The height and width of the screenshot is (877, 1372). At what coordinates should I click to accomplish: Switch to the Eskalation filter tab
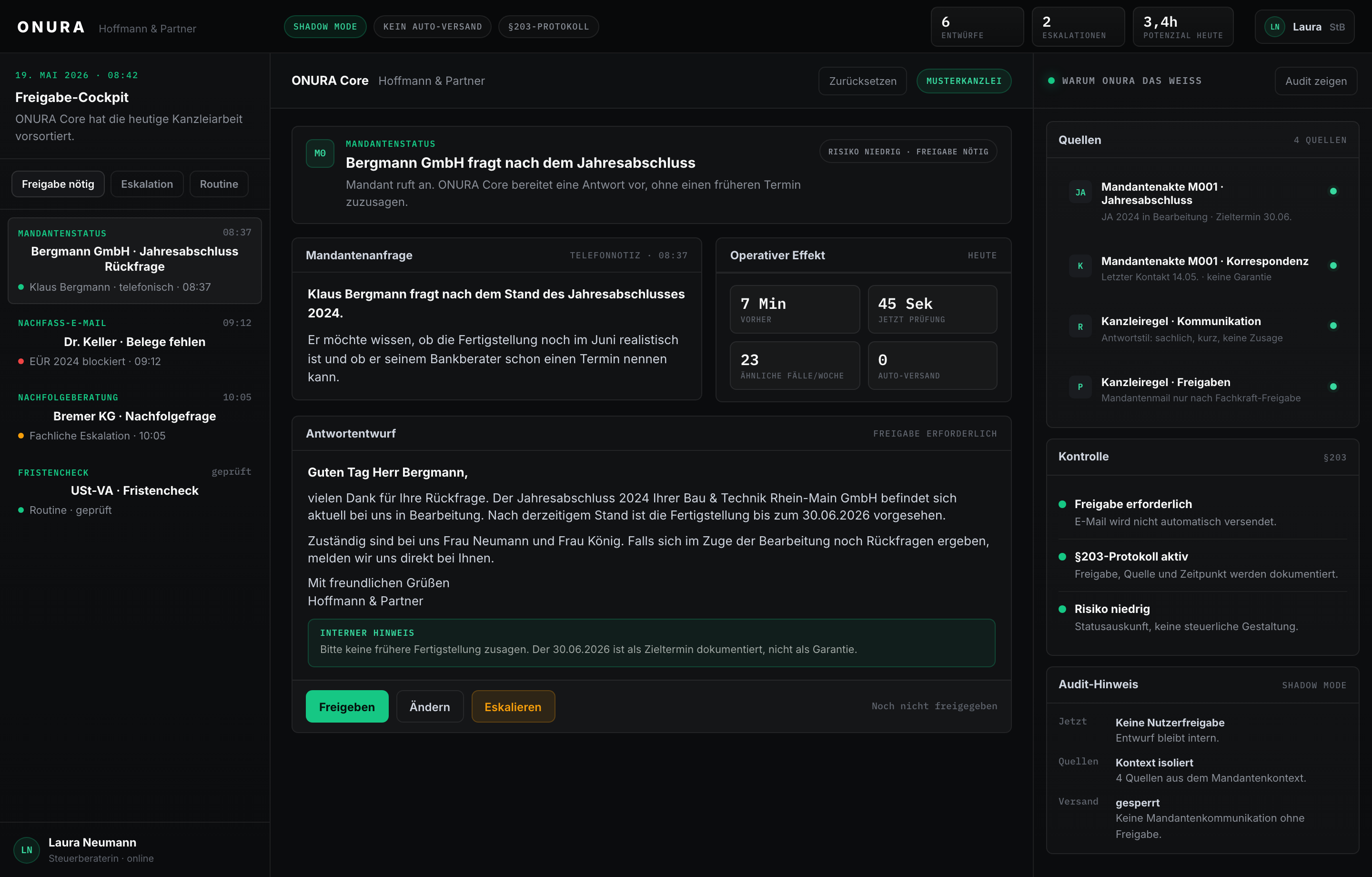(x=147, y=184)
